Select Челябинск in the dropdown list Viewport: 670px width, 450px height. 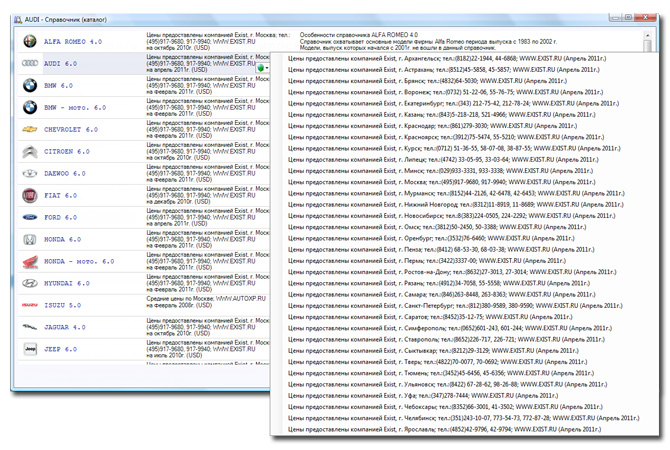[463, 418]
